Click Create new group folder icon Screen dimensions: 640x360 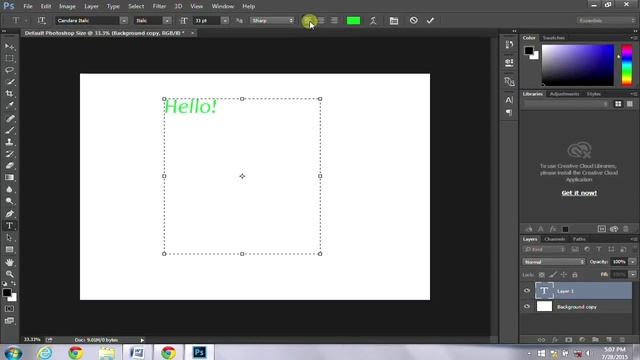click(x=596, y=340)
